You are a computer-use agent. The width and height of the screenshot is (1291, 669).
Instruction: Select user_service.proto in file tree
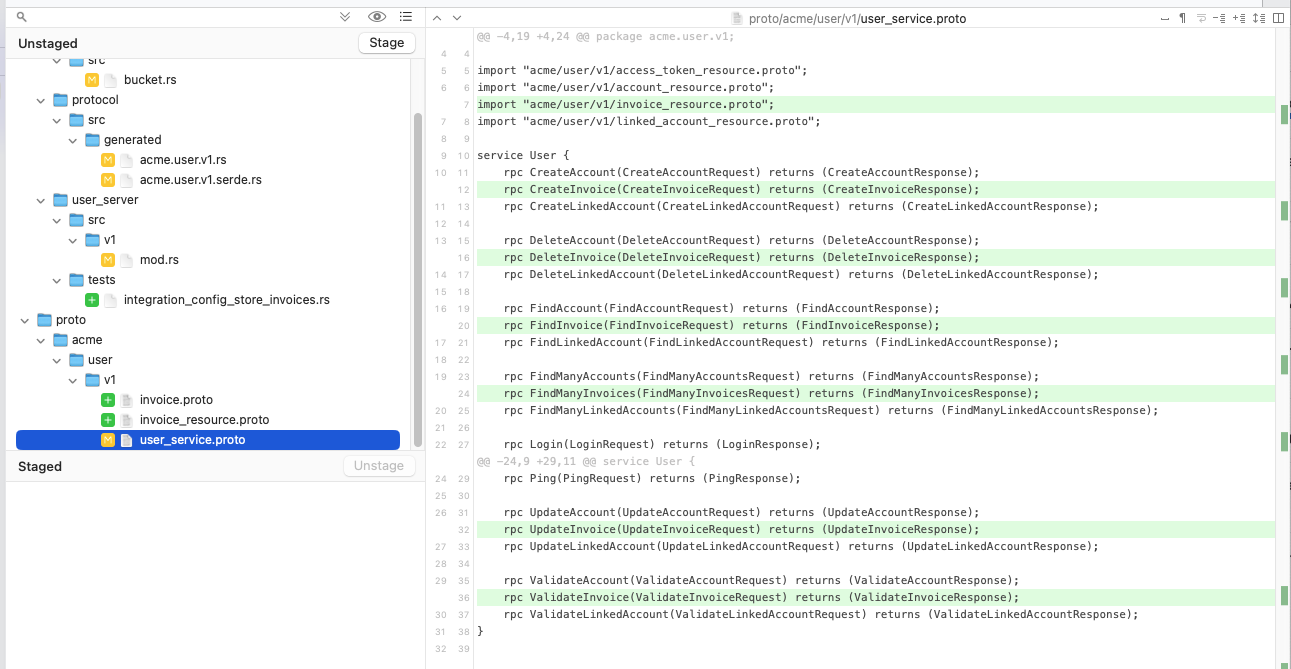click(x=208, y=440)
